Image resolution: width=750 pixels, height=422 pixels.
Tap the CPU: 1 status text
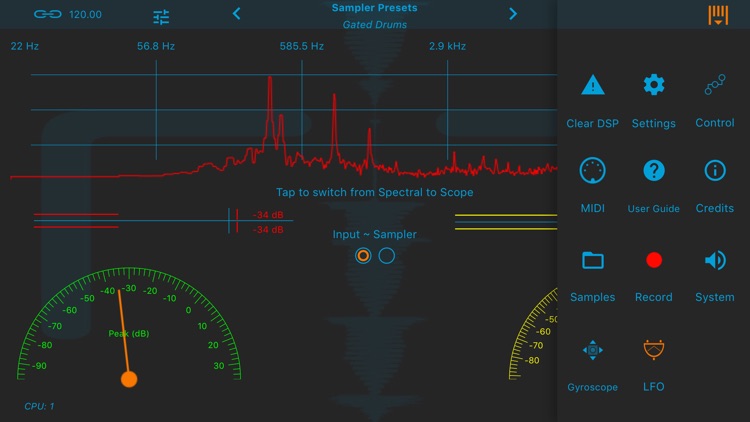click(39, 406)
